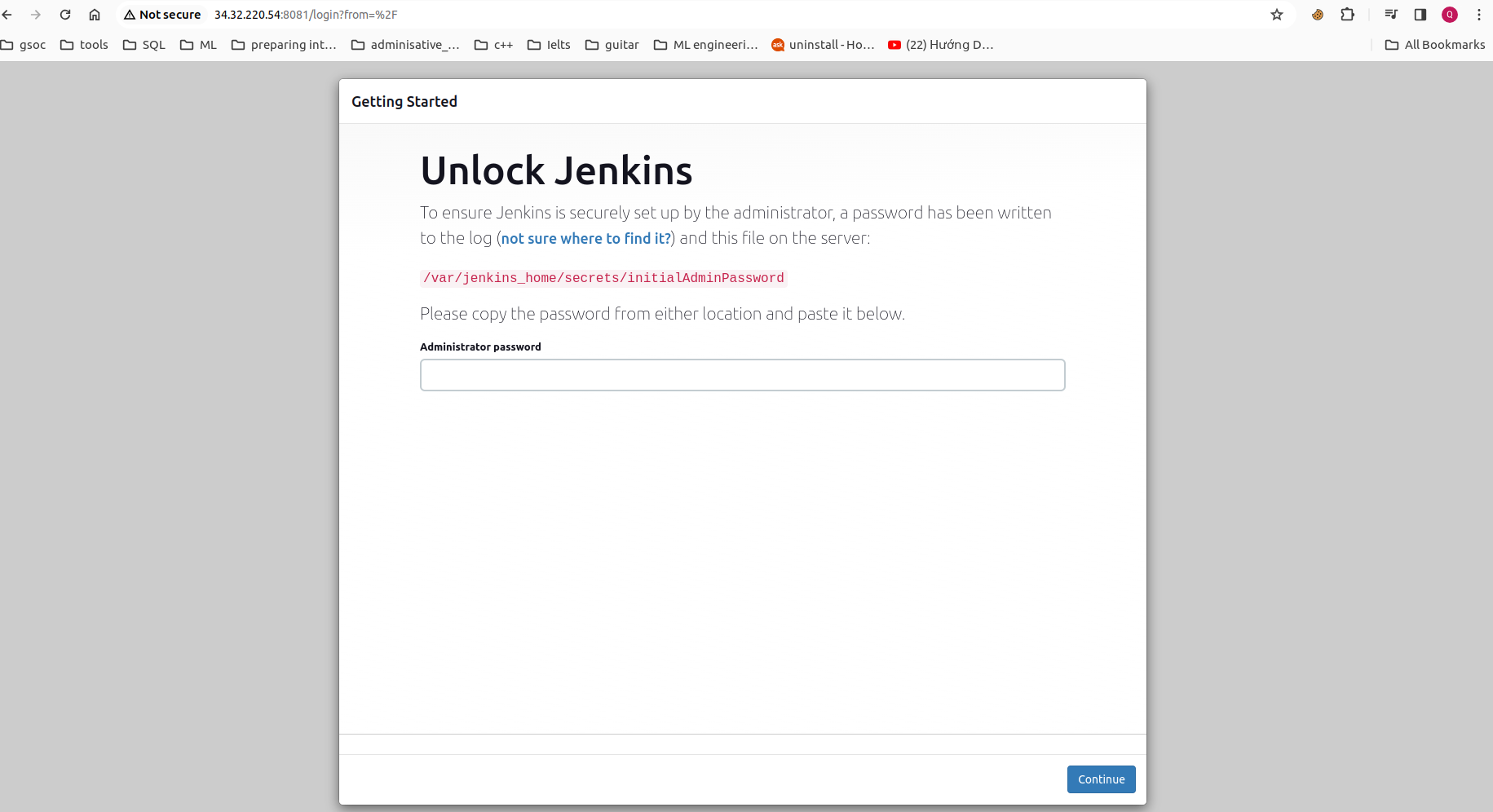Open the YouTube Hướng D... bookmark
Image resolution: width=1493 pixels, height=812 pixels.
[941, 45]
